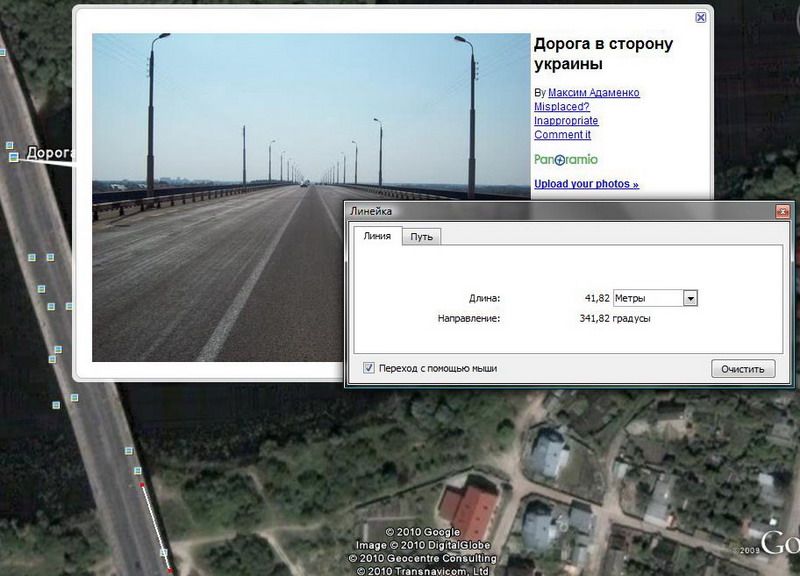
Task: Click the photo icon beside the "Дорога" map label
Action: point(13,157)
